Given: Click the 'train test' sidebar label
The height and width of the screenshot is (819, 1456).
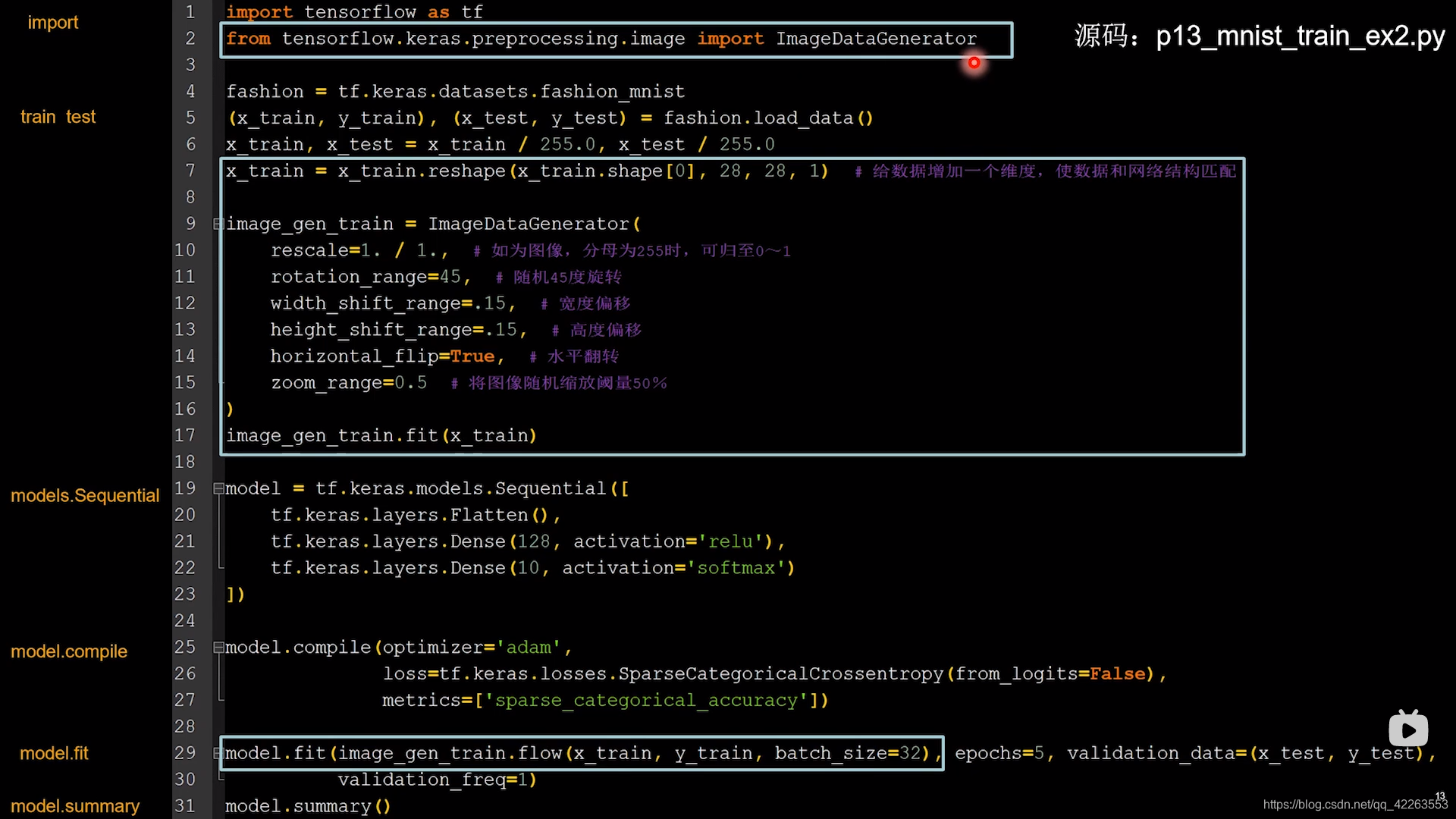Looking at the screenshot, I should coord(58,117).
